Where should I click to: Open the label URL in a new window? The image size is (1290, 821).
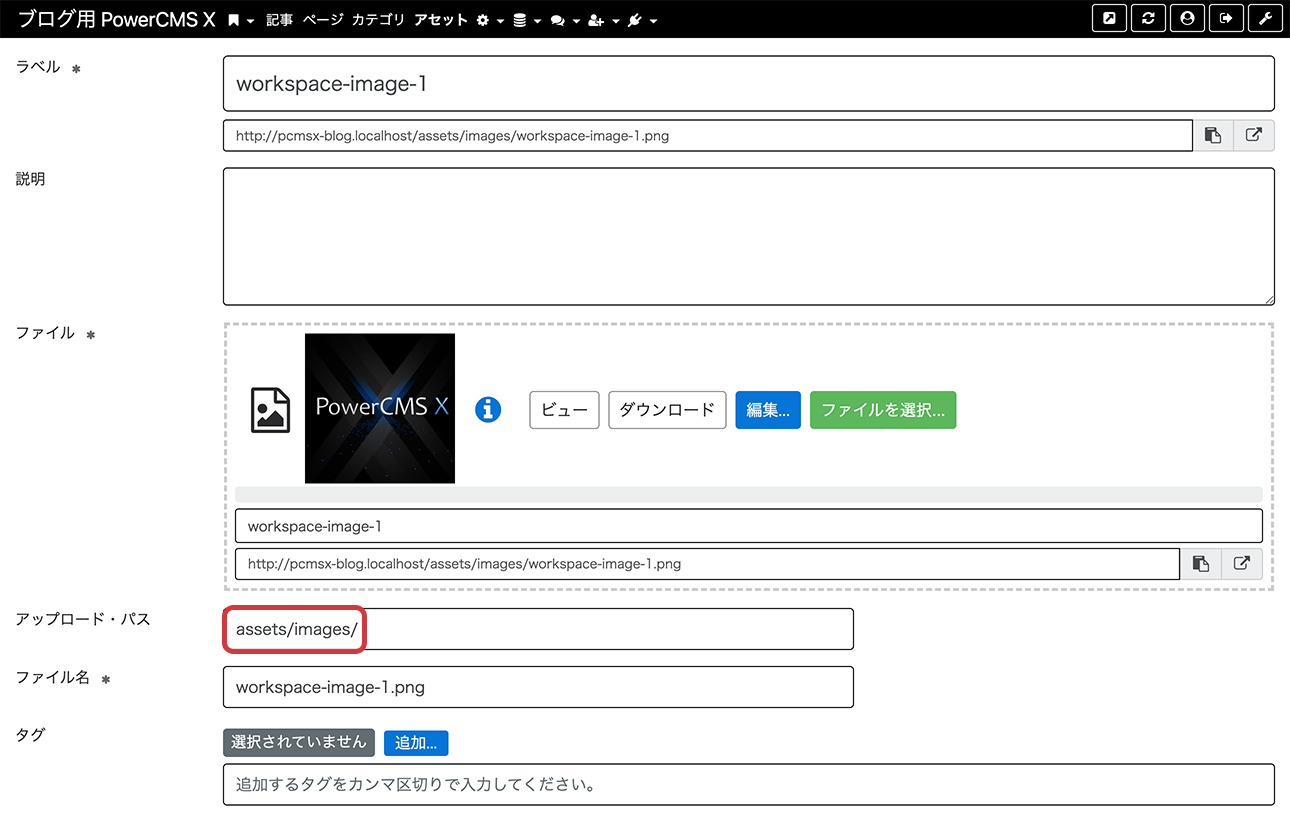[1254, 136]
